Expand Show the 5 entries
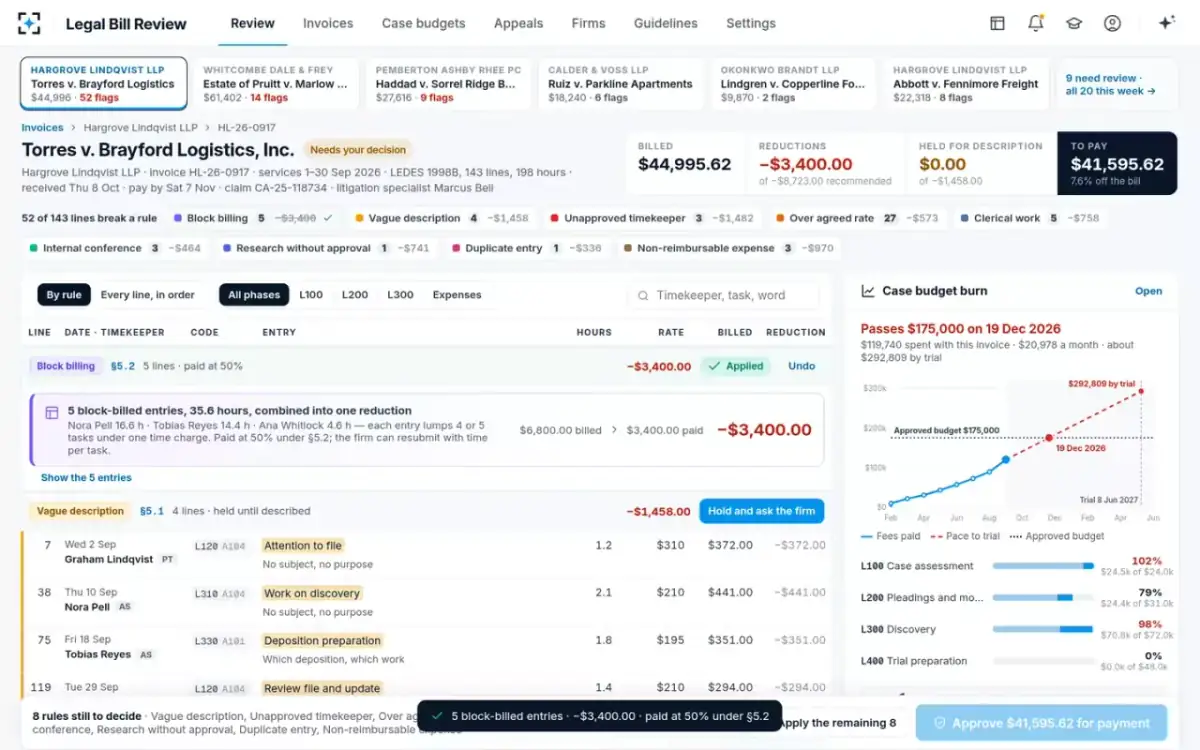1200x750 pixels. 86,478
